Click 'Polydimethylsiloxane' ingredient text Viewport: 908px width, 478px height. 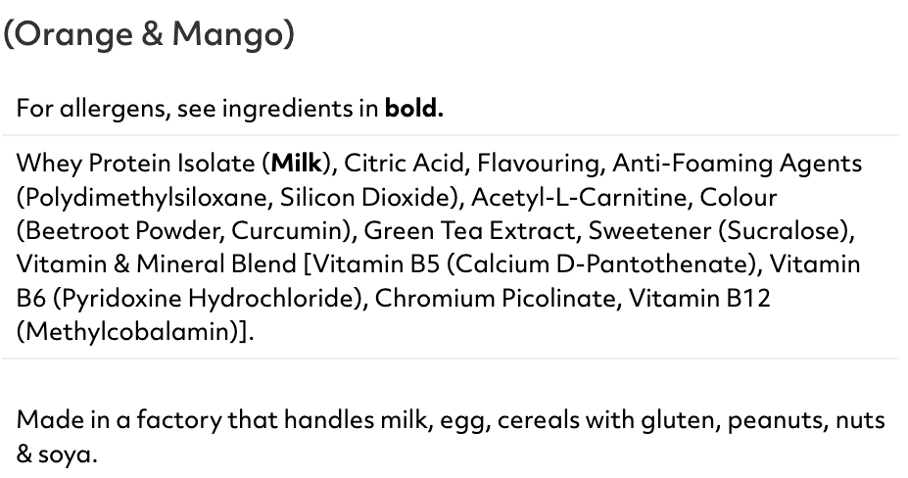(x=145, y=198)
